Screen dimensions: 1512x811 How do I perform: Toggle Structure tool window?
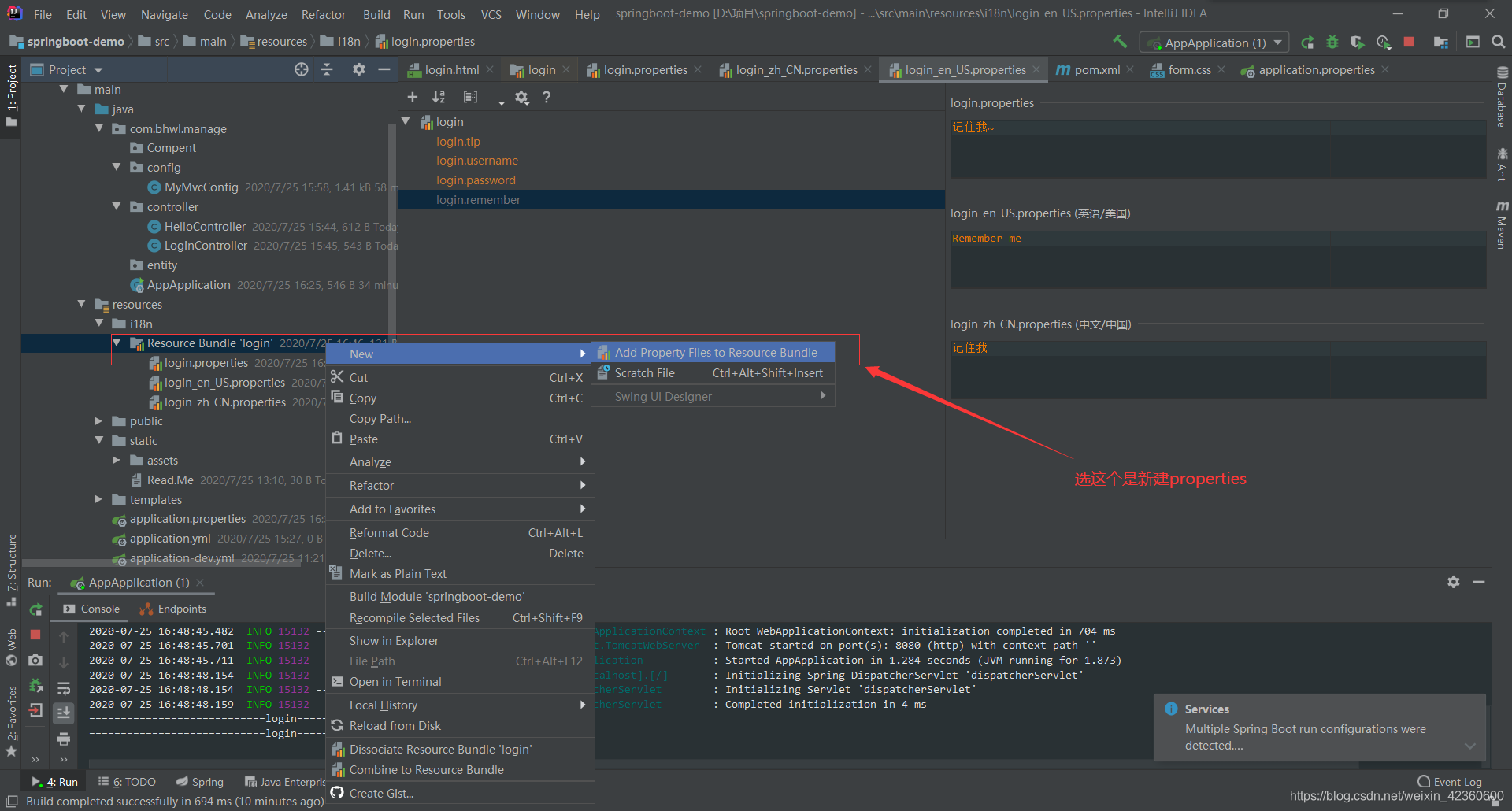point(11,569)
